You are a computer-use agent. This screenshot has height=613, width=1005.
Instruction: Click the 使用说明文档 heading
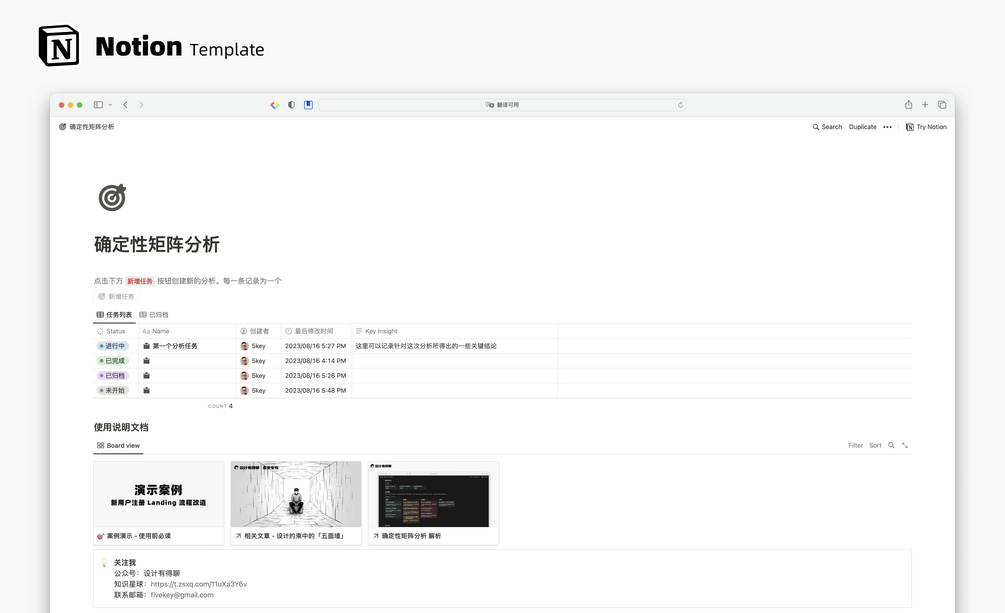tap(121, 427)
